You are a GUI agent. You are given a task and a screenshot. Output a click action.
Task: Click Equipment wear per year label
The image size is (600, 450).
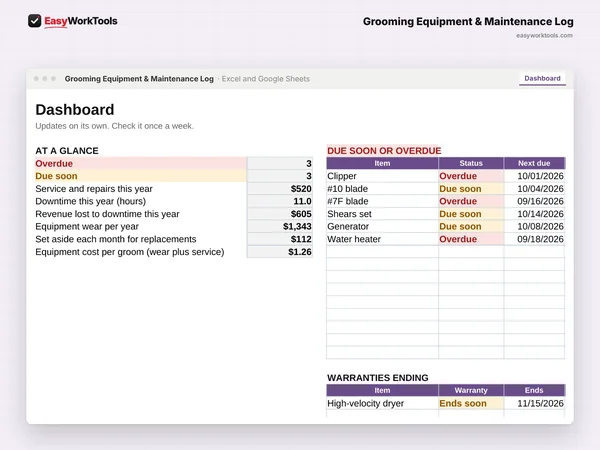87,227
